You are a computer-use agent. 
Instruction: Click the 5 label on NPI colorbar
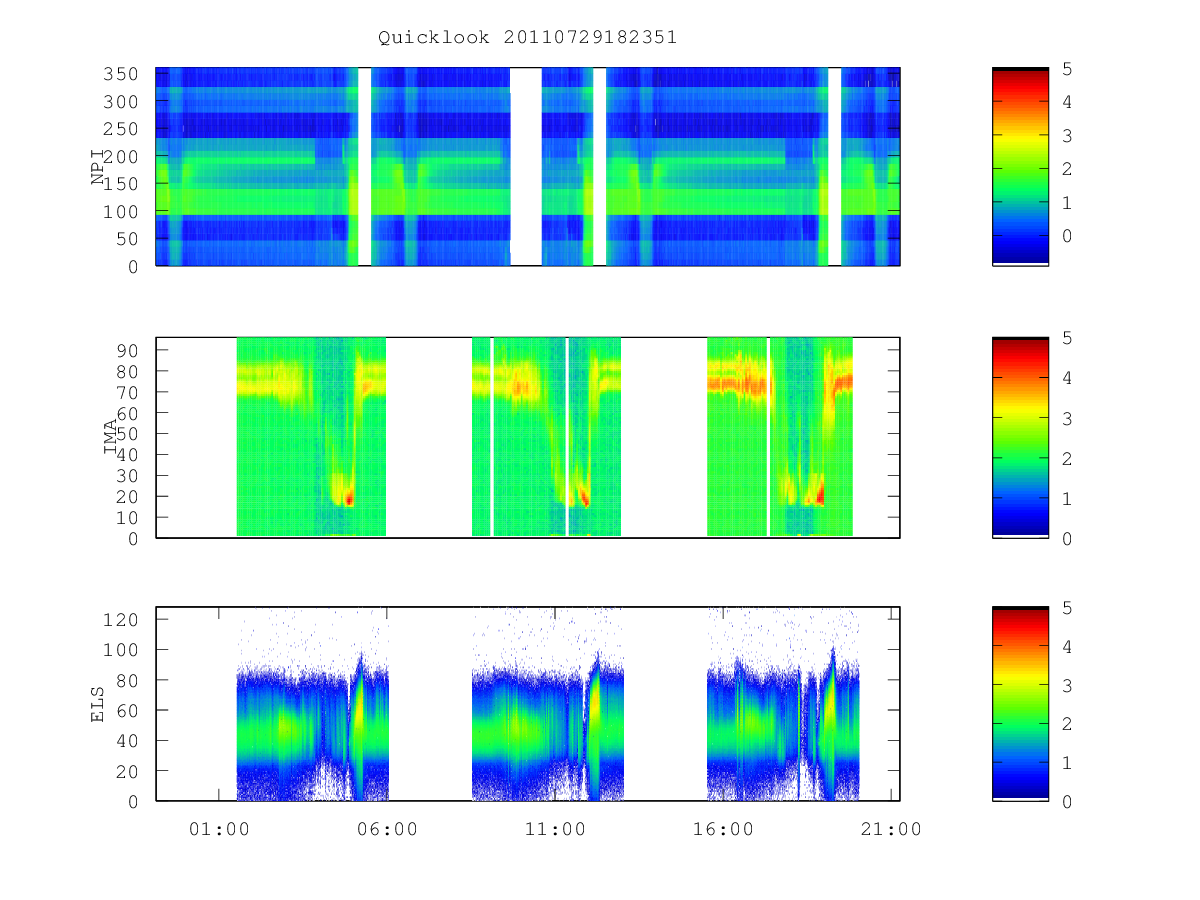tap(1067, 69)
